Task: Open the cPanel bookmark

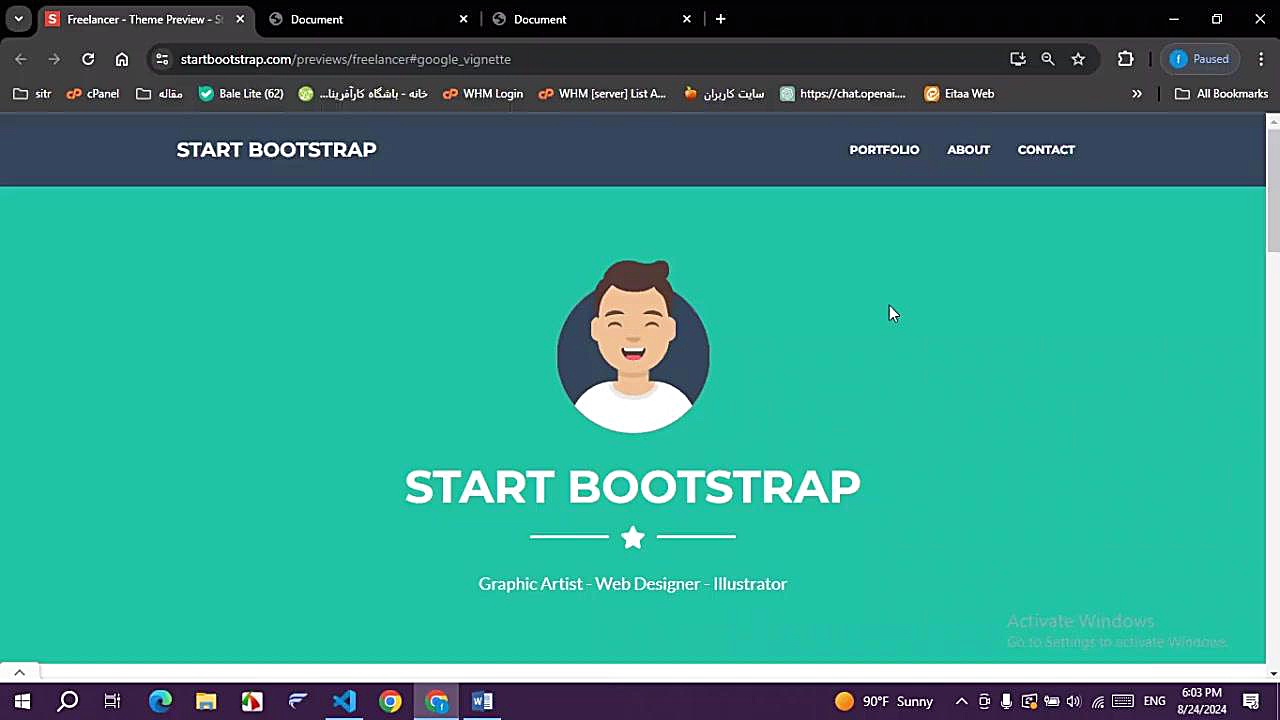Action: coord(93,93)
